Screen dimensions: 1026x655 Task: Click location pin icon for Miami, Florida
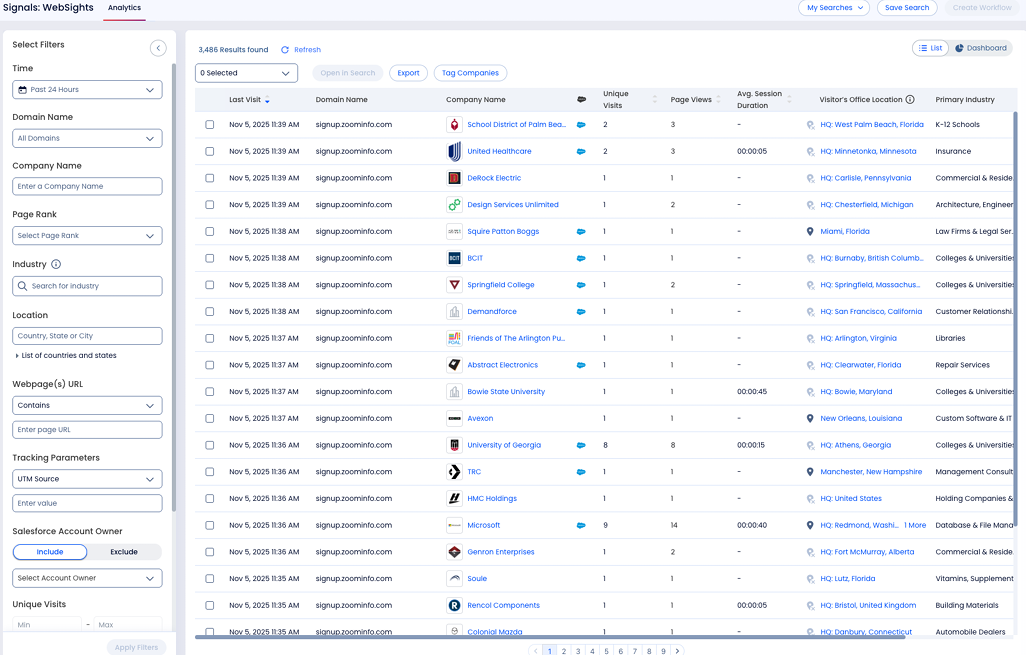click(810, 232)
